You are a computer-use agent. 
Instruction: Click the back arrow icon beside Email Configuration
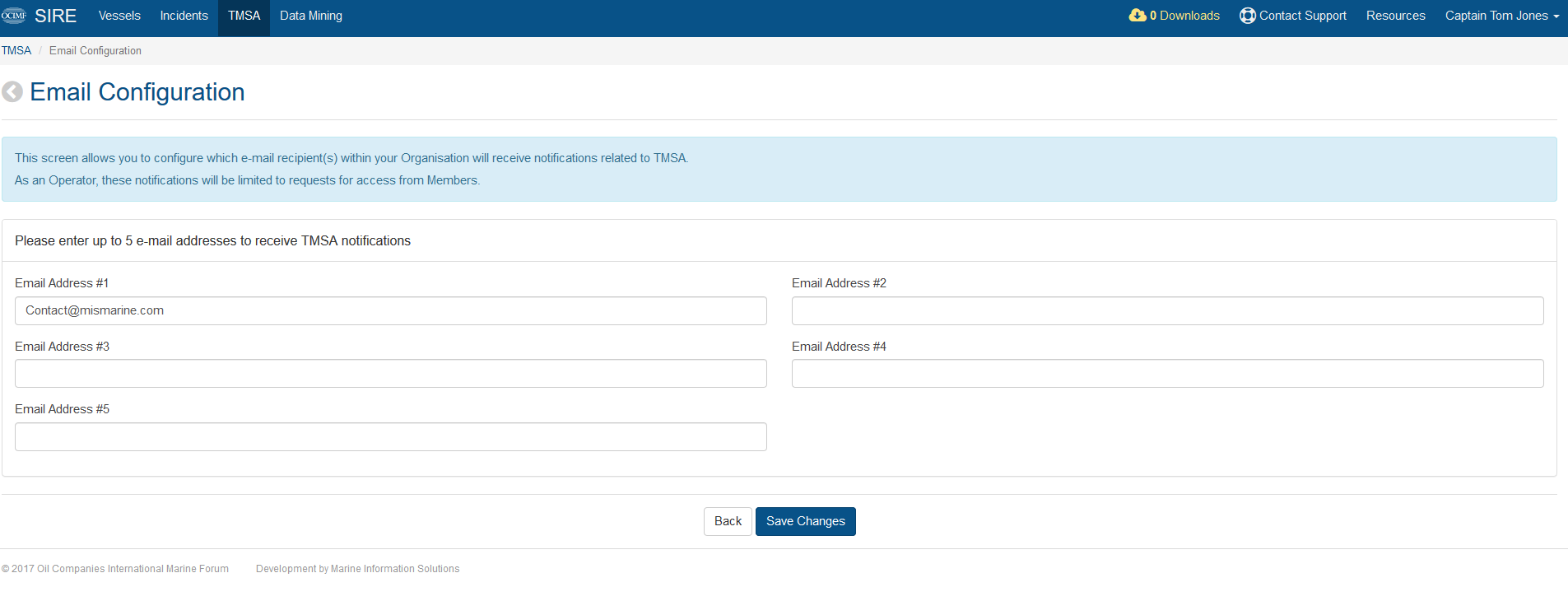click(x=12, y=91)
